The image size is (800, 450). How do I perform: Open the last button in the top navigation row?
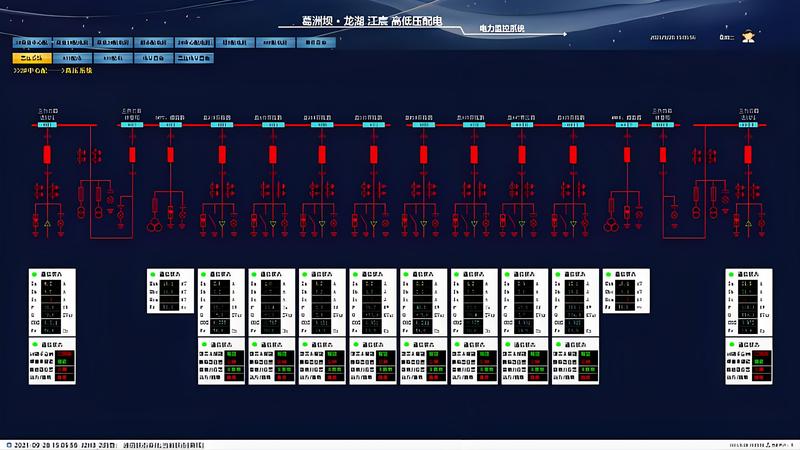click(x=317, y=43)
